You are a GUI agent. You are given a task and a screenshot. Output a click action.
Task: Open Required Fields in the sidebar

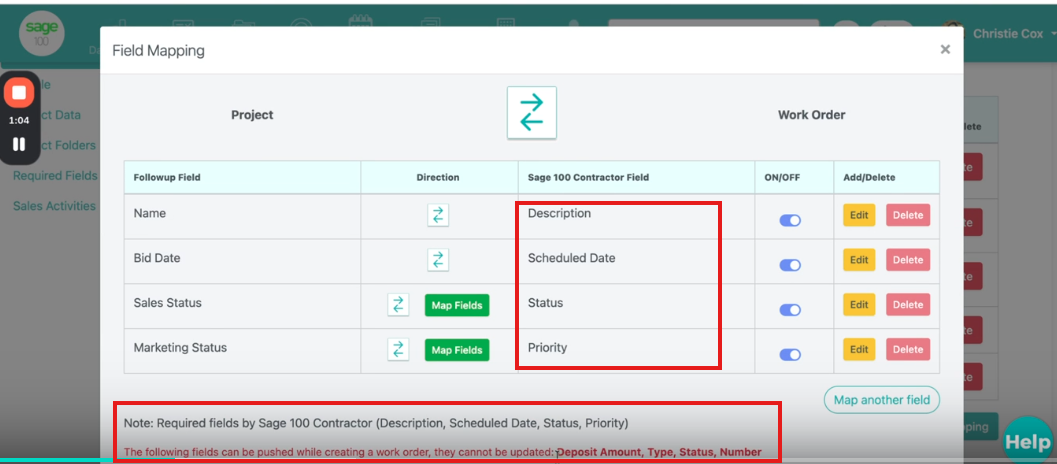point(55,176)
